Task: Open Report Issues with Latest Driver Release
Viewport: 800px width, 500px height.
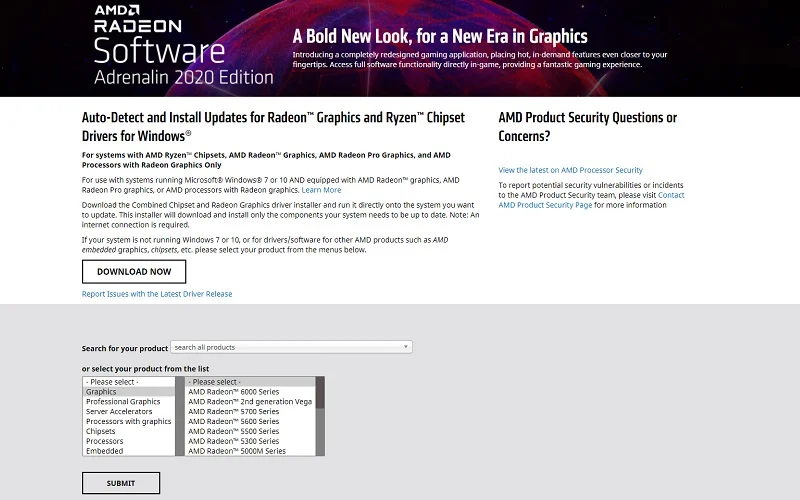Action: (157, 294)
